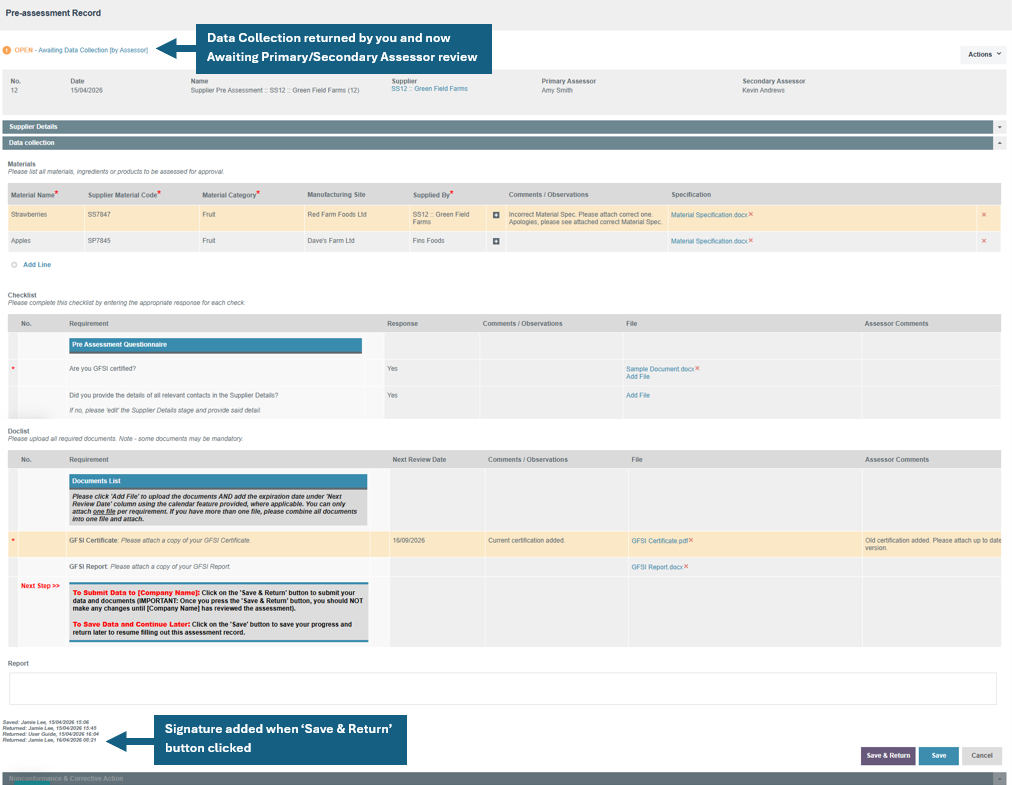Open GFSI Report.docx file
Viewport: 1012px width, 785px height.
[656, 567]
